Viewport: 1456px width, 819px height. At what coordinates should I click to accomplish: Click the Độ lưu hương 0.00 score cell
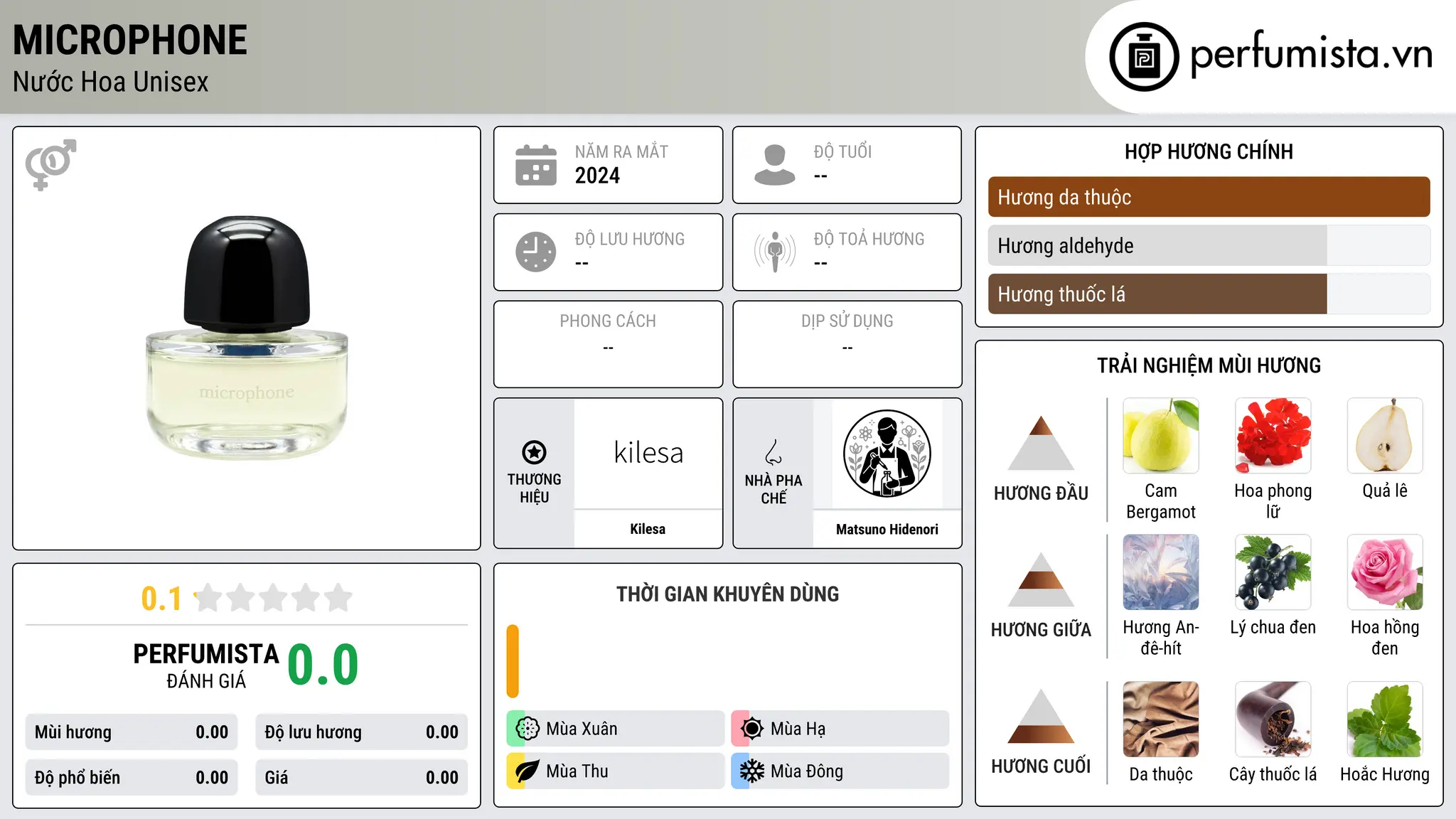[361, 732]
